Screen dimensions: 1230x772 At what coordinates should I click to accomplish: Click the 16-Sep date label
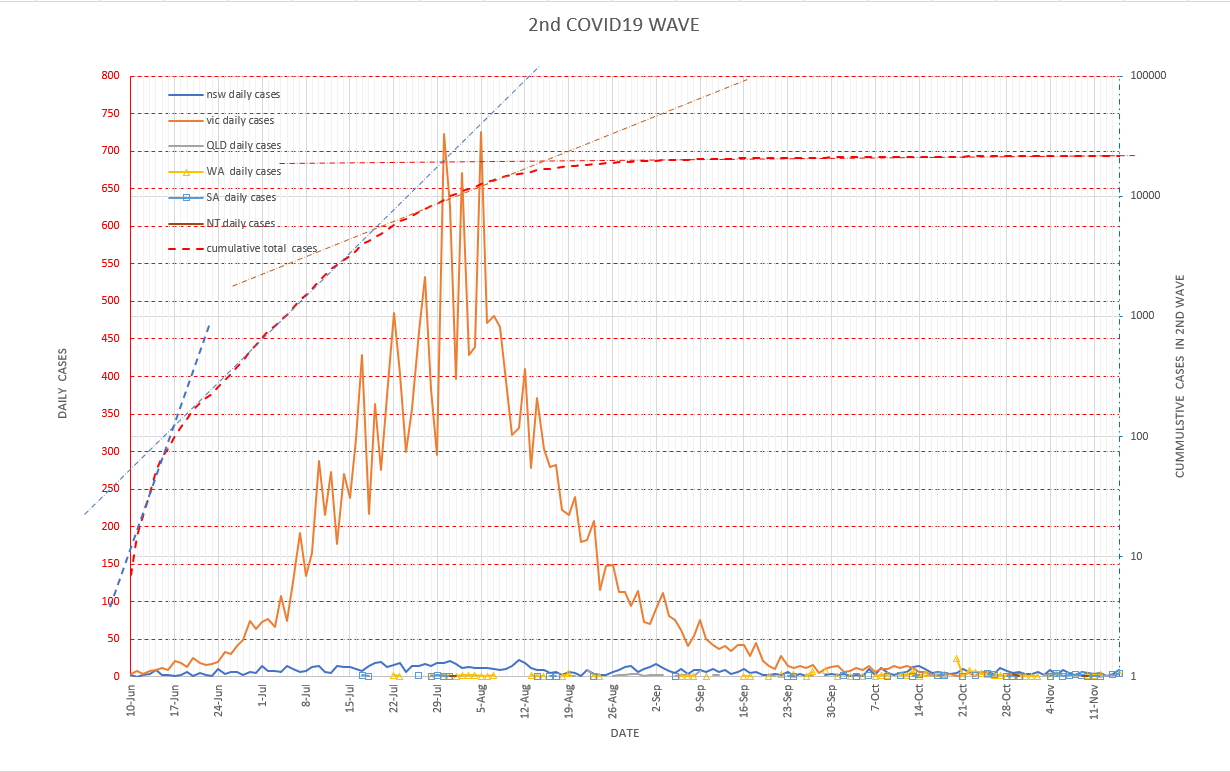(x=744, y=702)
